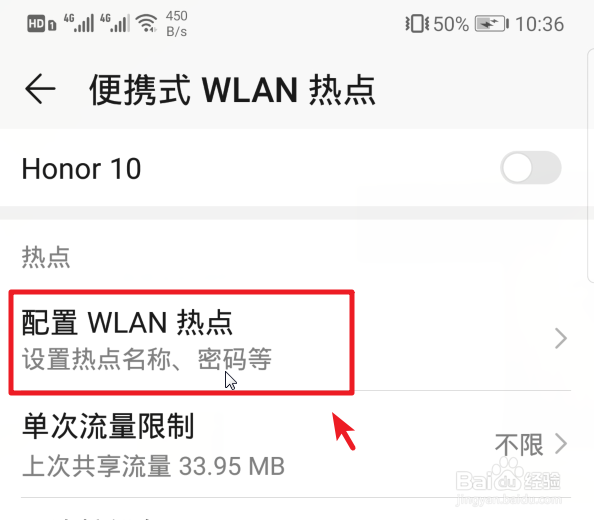Screen dimensions: 594x520
Task: Tap the second 4G signal icon
Action: (115, 23)
